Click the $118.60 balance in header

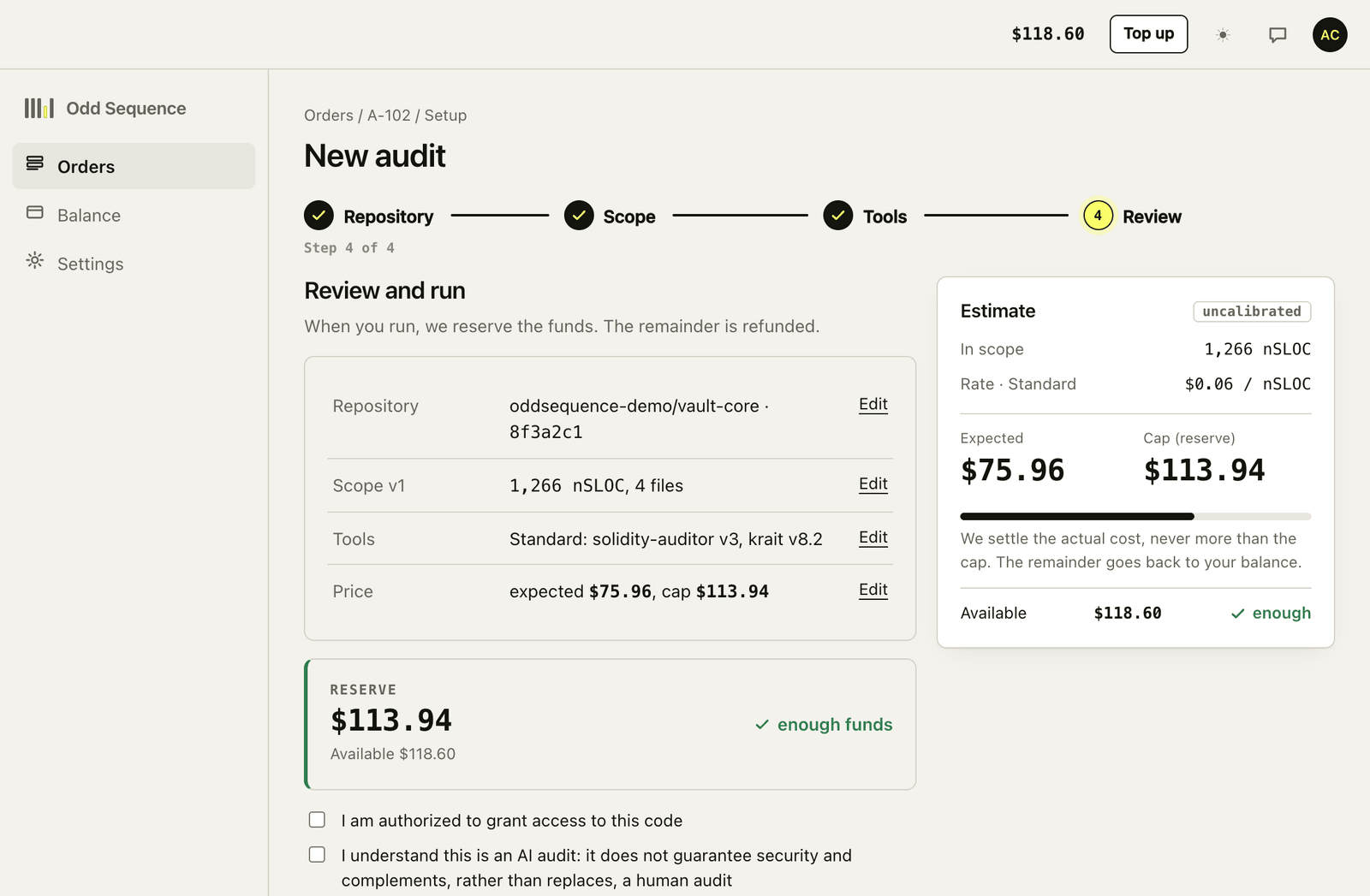point(1048,34)
